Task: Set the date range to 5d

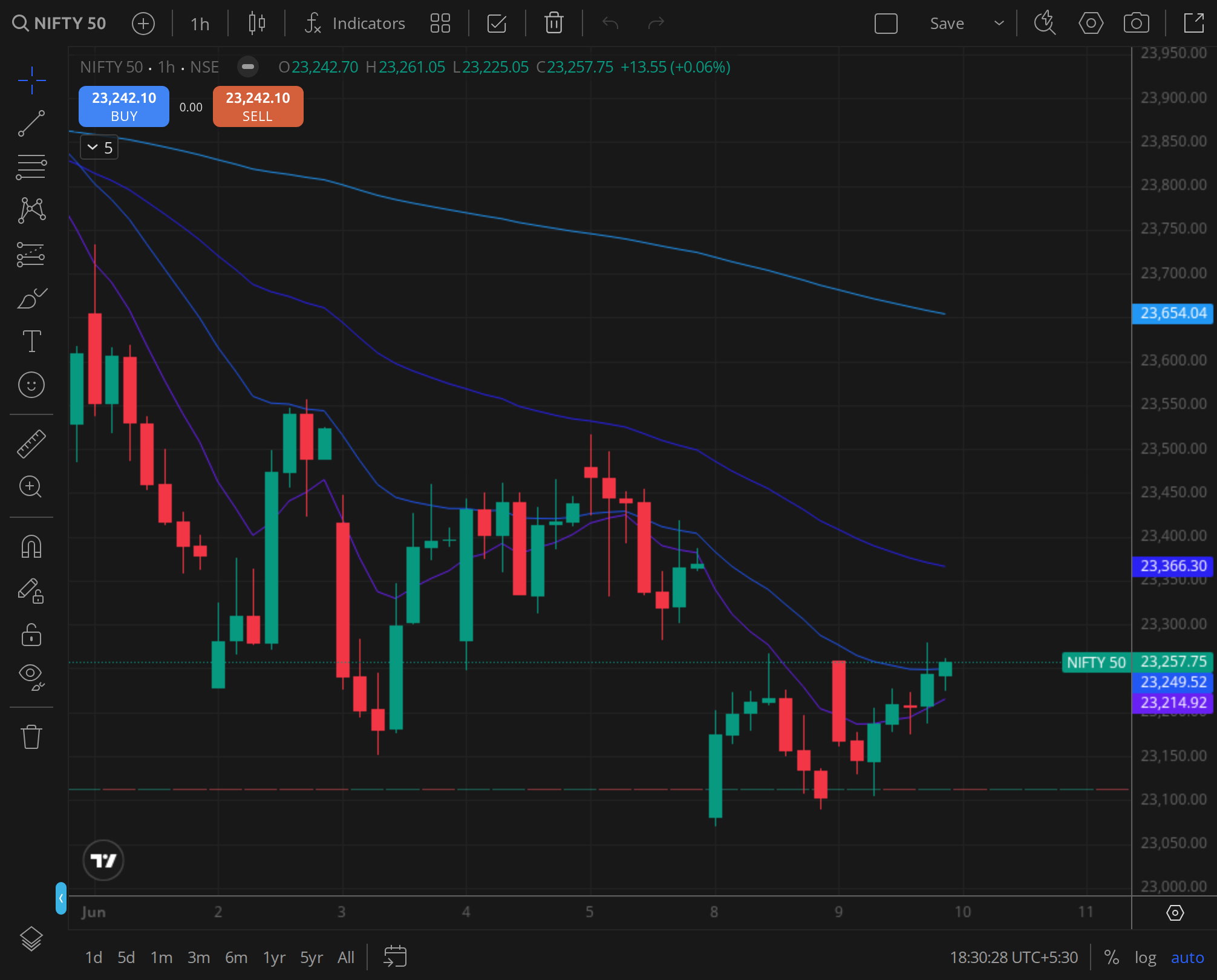Action: coord(126,958)
